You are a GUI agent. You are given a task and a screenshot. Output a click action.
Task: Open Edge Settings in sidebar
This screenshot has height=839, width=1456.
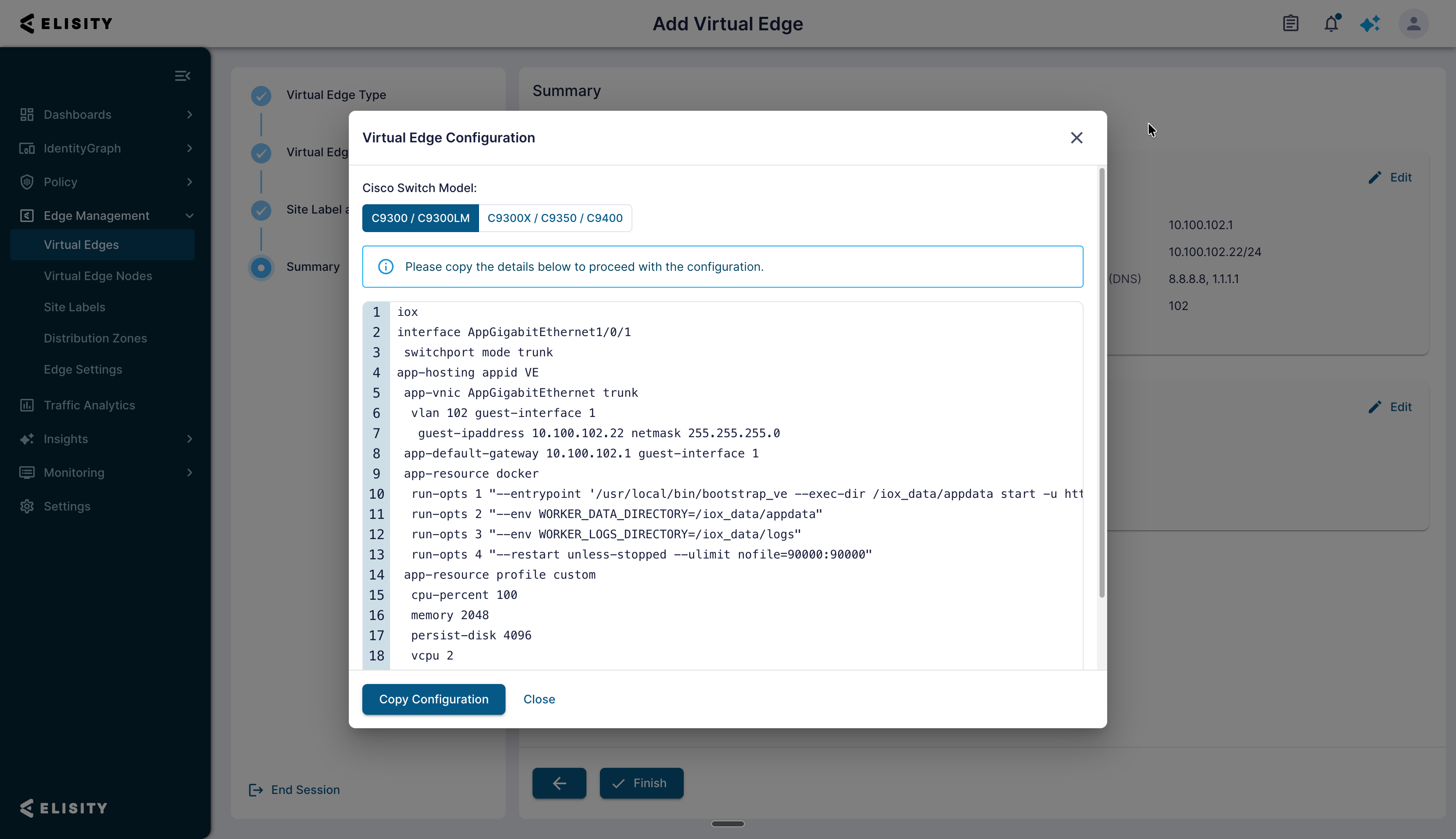coord(83,369)
